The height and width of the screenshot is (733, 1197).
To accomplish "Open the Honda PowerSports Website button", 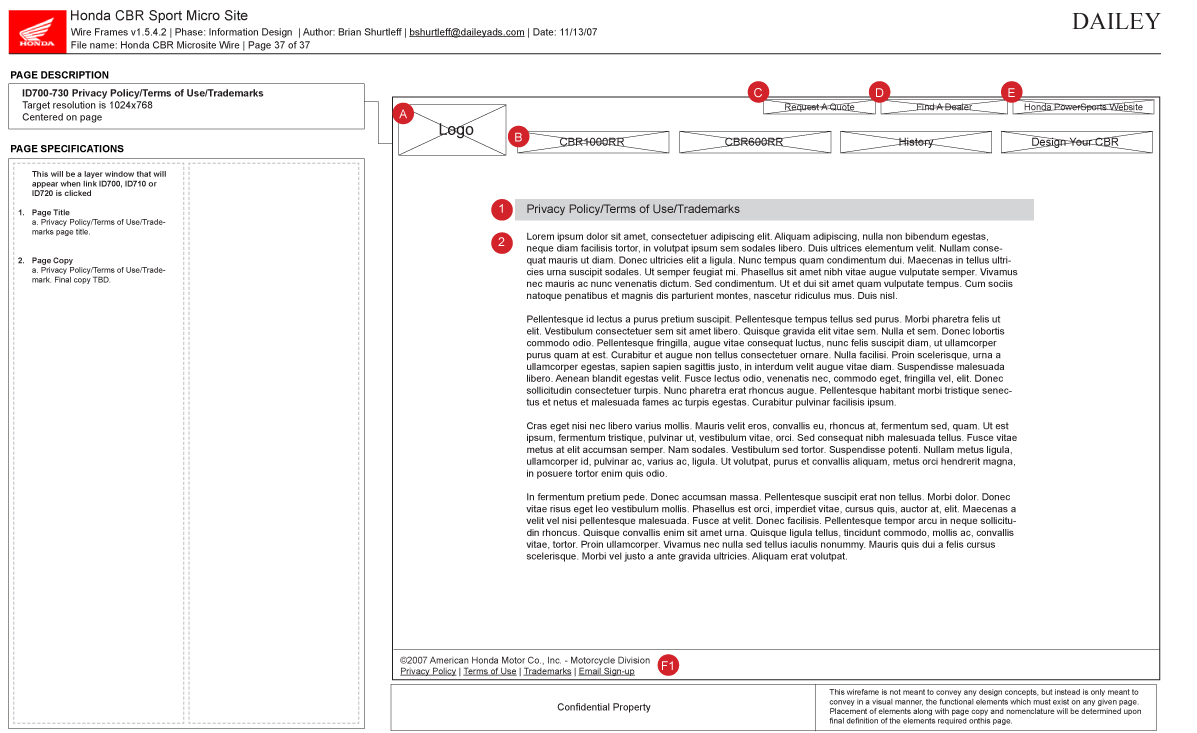I will [1083, 107].
